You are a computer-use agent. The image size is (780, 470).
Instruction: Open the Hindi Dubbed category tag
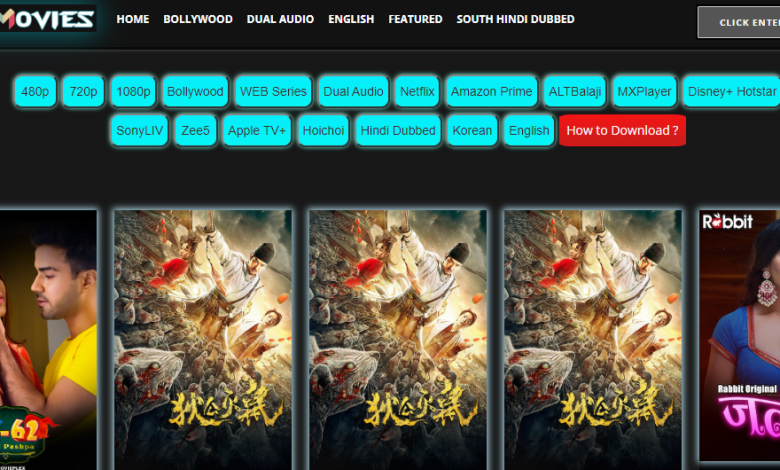coord(398,130)
